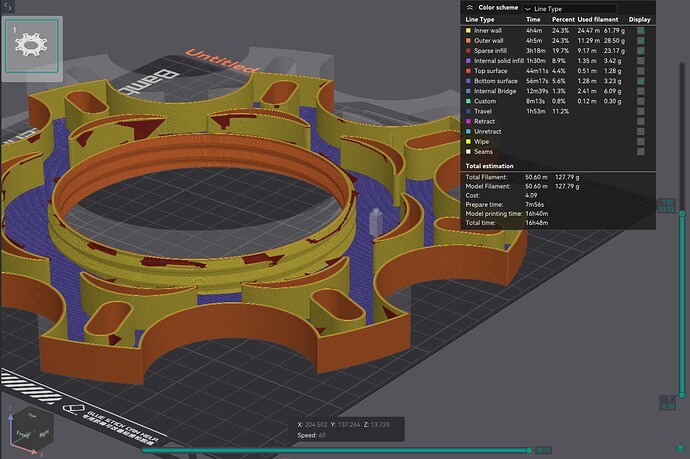Show Seams with its checkbox

[641, 152]
